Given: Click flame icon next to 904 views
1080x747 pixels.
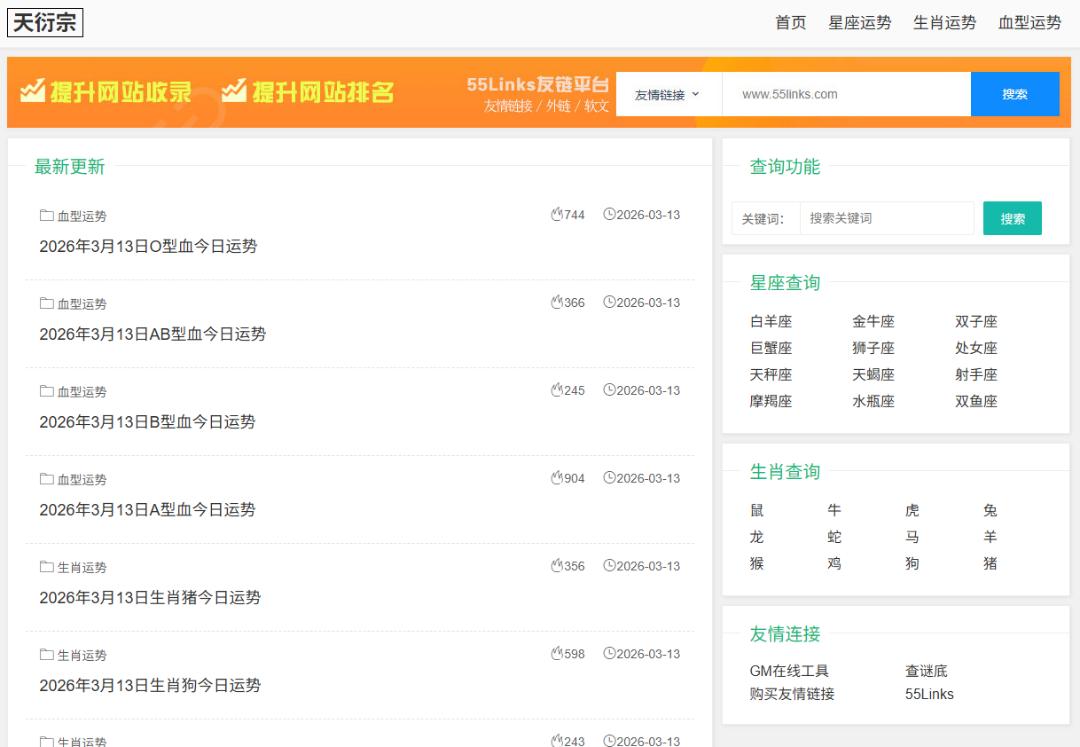Looking at the screenshot, I should tap(557, 478).
